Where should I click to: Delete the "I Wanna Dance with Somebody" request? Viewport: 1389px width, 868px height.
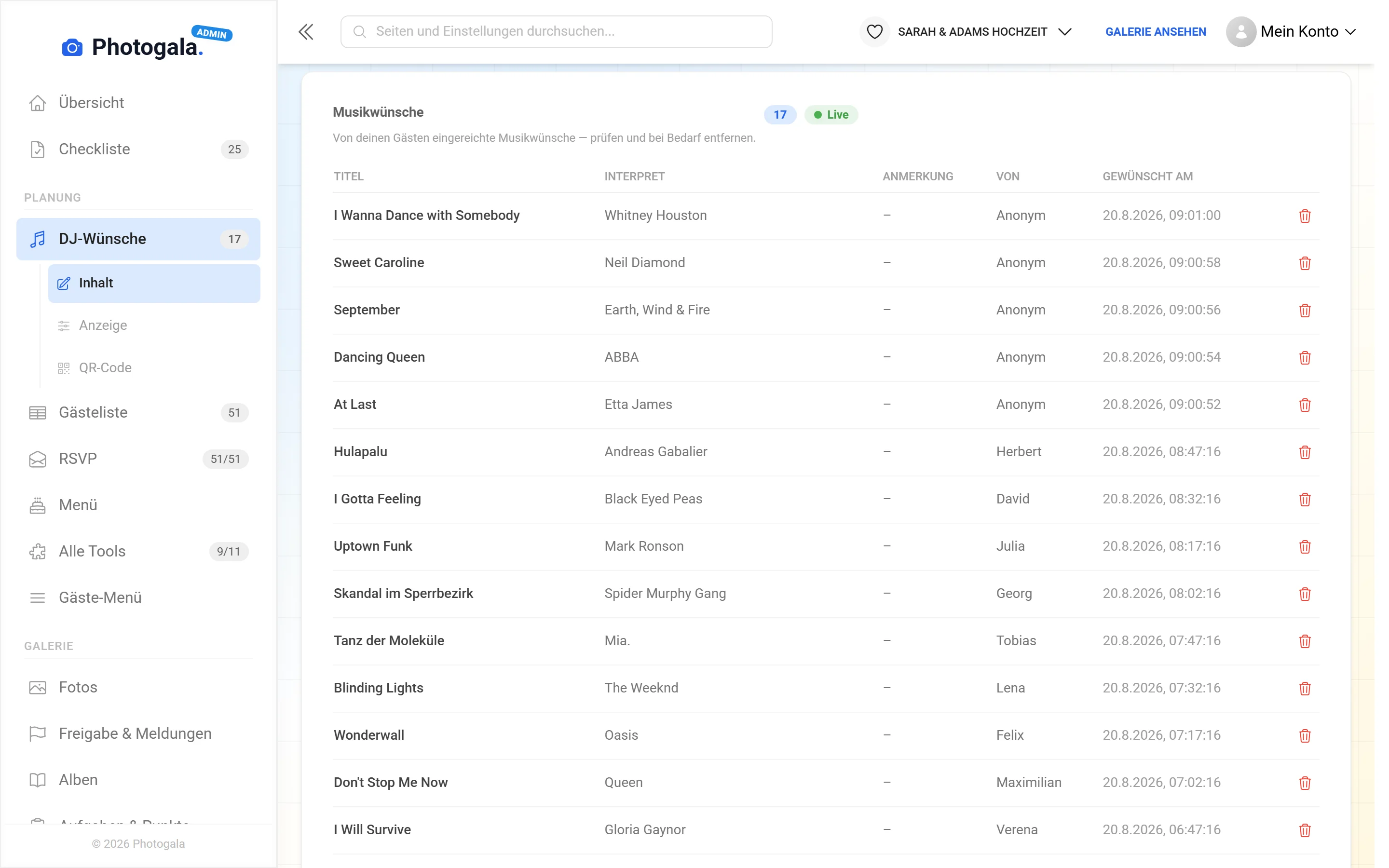(x=1305, y=216)
